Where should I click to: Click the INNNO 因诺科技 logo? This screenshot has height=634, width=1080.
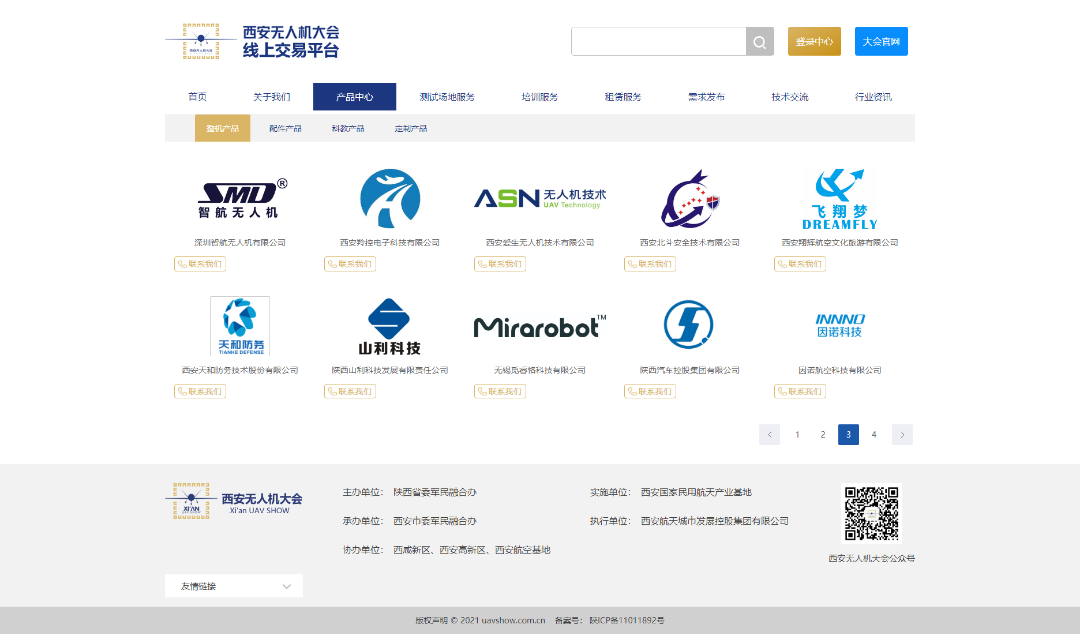(839, 325)
